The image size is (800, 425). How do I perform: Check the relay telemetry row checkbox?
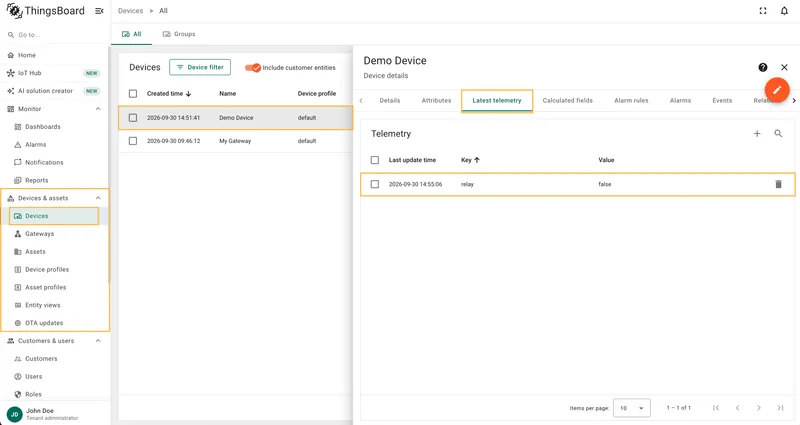374,184
